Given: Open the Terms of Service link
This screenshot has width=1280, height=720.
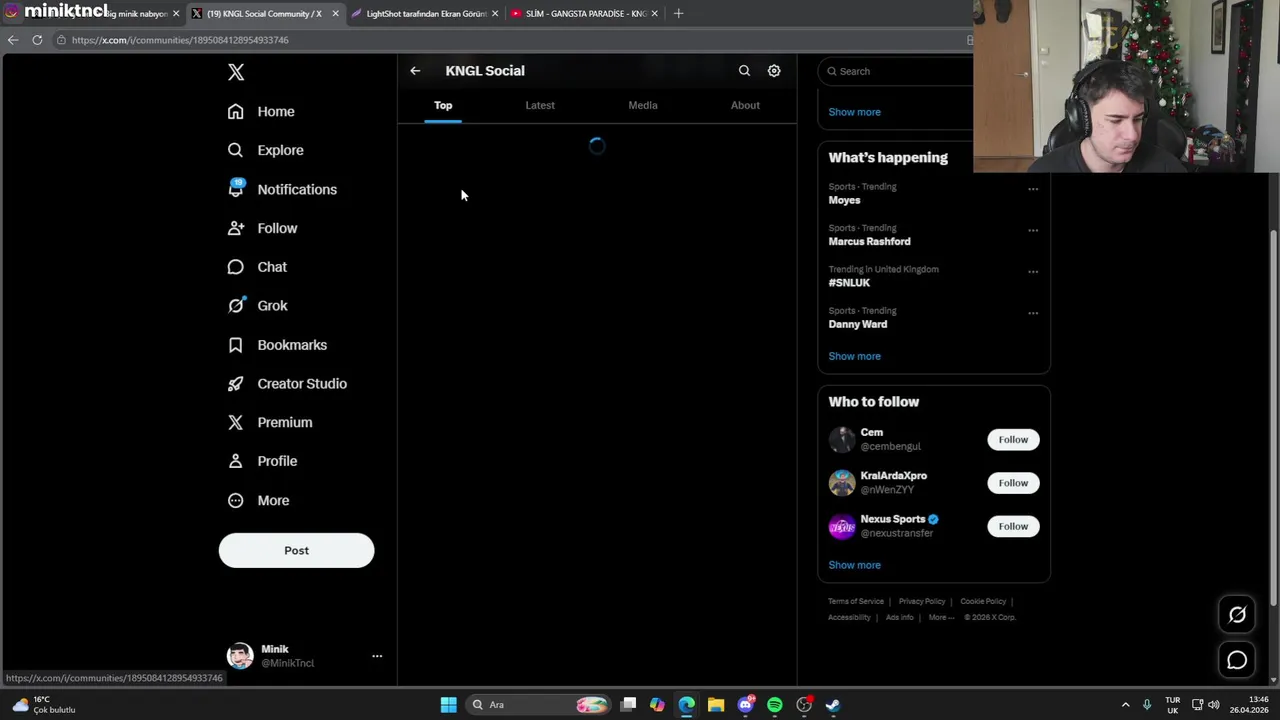Looking at the screenshot, I should point(856,601).
